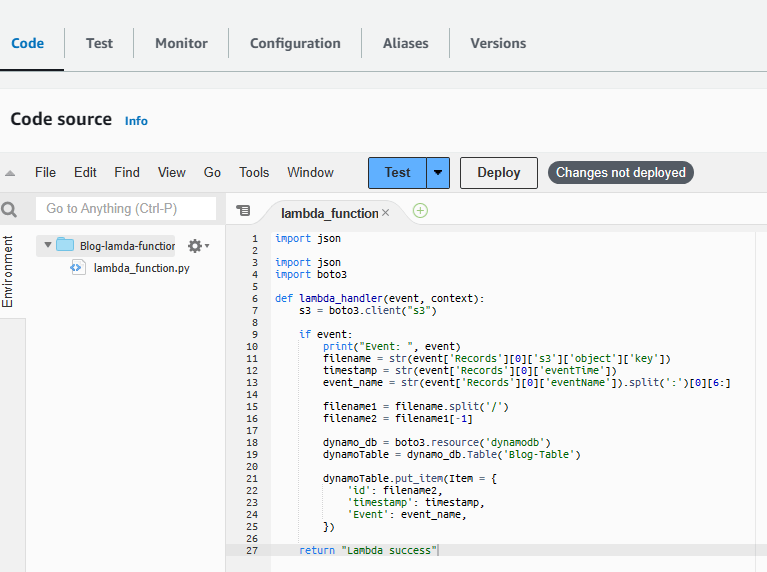Open the folder settings gear menu

click(x=195, y=245)
